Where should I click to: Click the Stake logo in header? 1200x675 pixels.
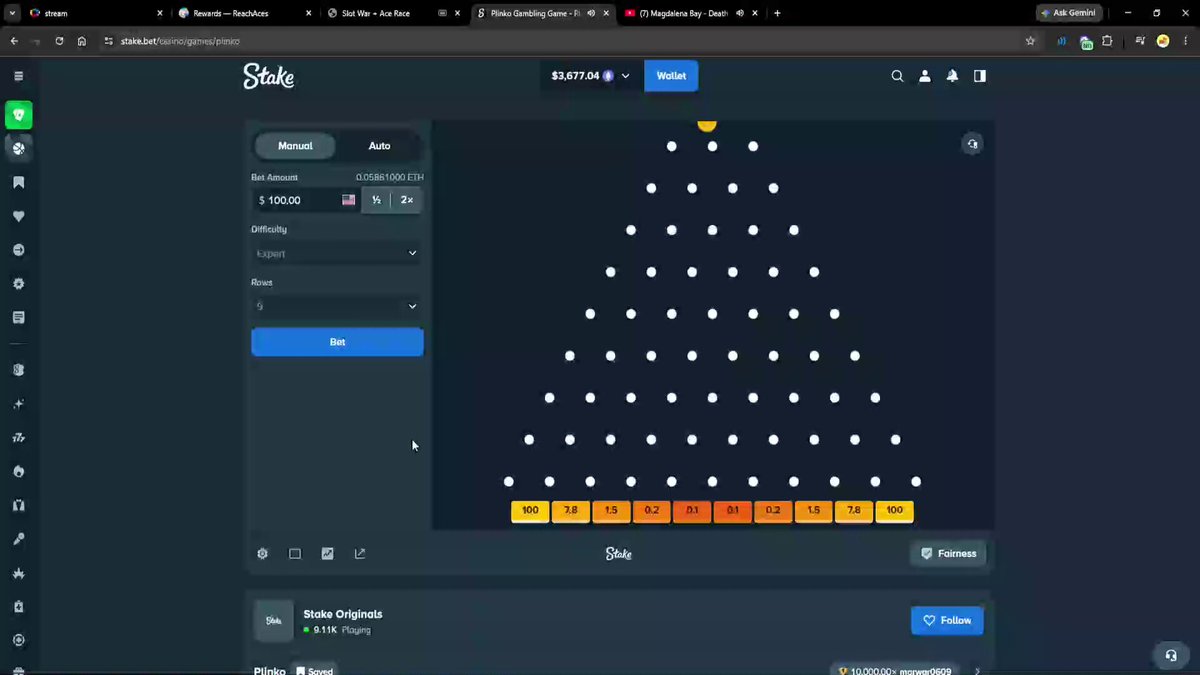pos(269,76)
